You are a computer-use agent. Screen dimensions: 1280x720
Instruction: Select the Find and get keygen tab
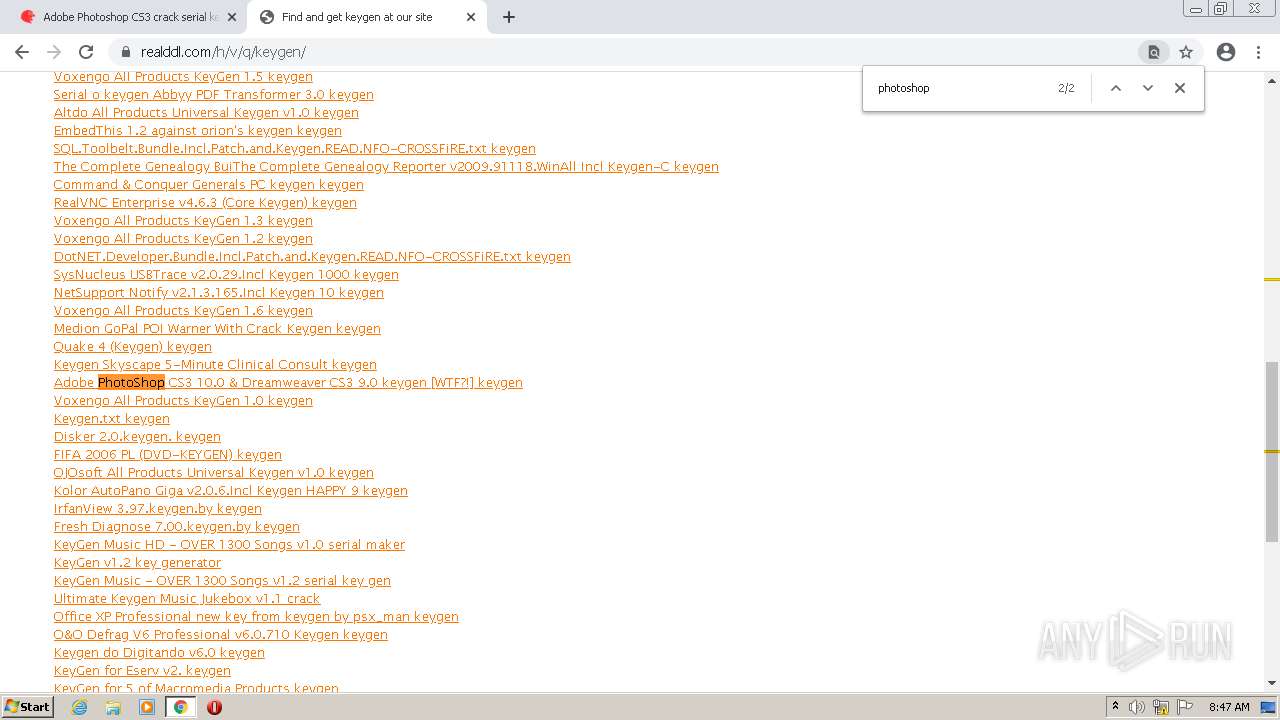[367, 17]
